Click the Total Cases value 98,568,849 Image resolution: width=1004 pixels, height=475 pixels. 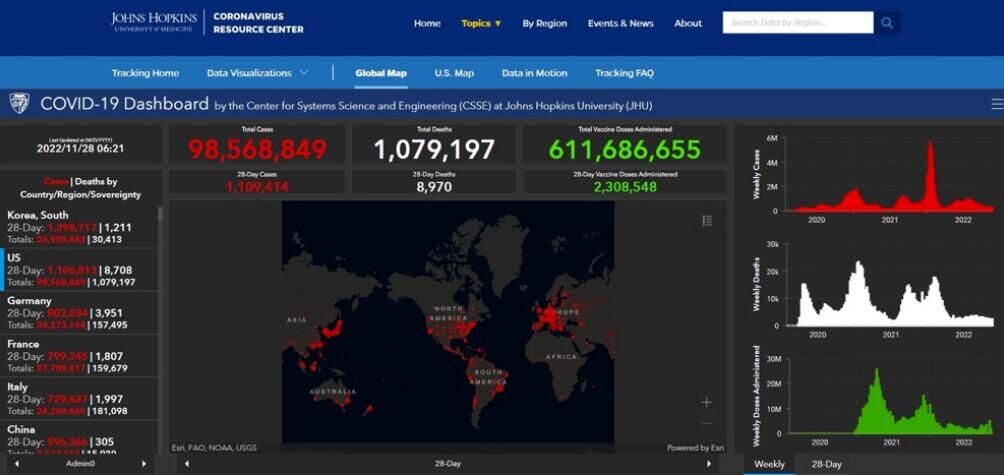pyautogui.click(x=257, y=149)
